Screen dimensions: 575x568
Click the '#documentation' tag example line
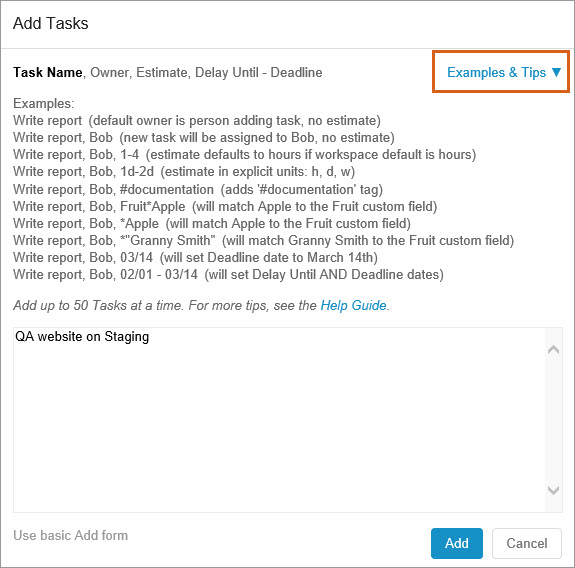point(198,189)
